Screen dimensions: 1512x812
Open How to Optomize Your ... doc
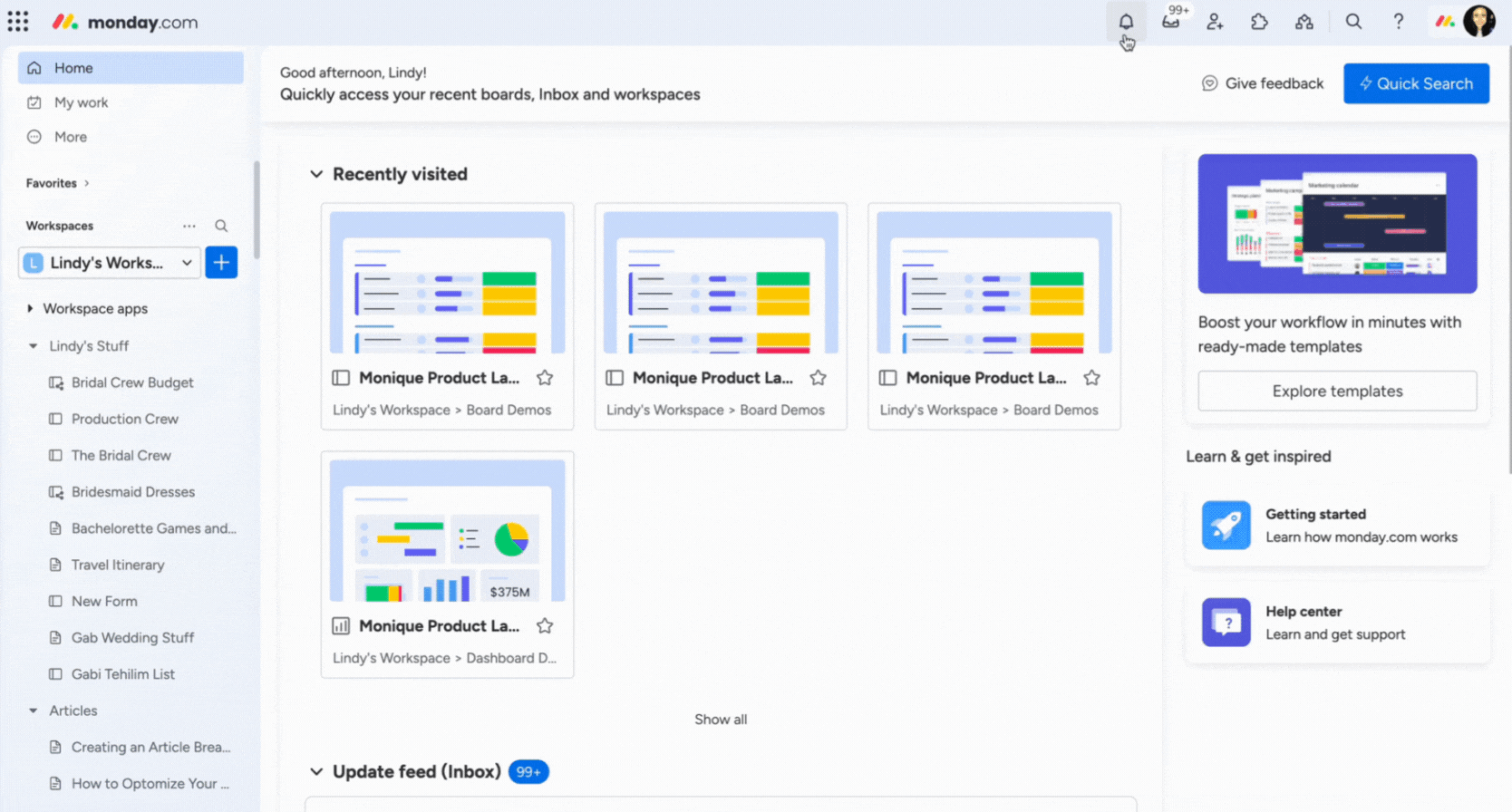[x=150, y=784]
